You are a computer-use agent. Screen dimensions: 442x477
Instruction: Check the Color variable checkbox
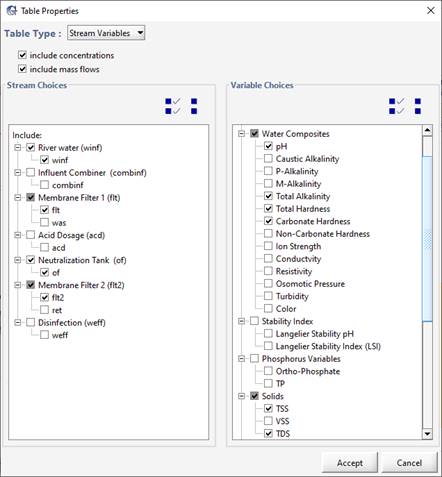click(268, 309)
